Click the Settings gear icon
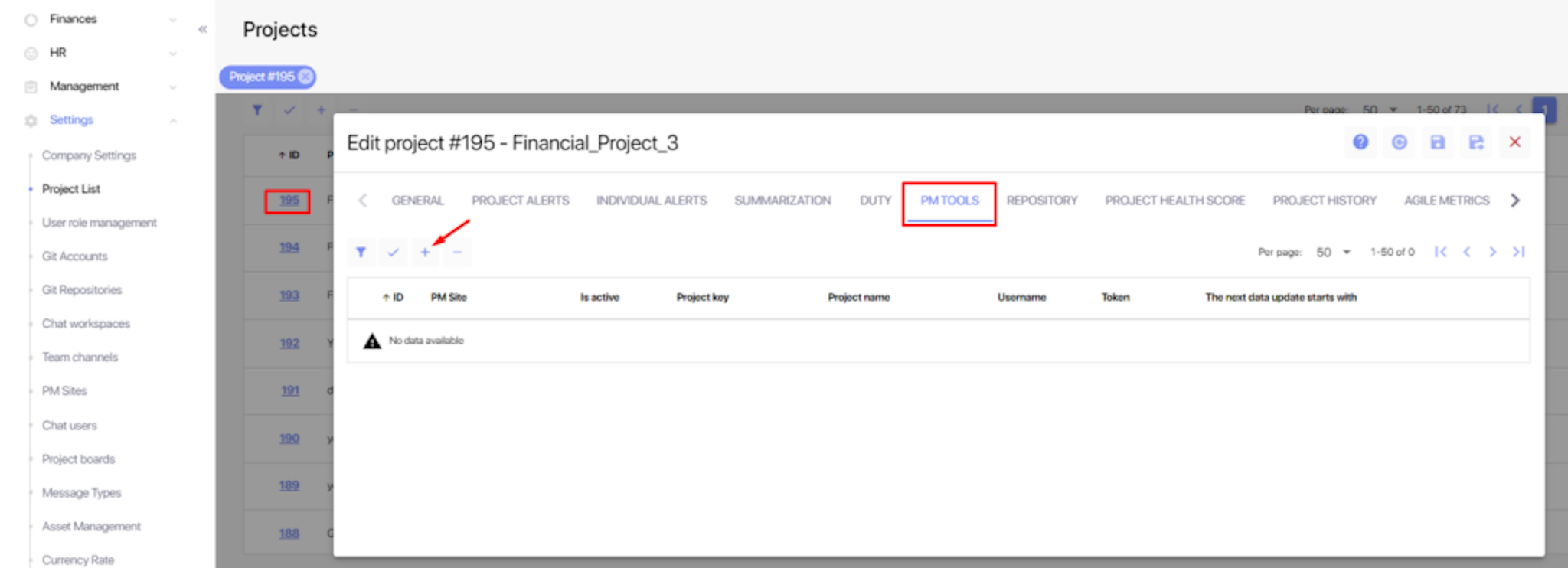This screenshot has width=1568, height=568. point(31,121)
